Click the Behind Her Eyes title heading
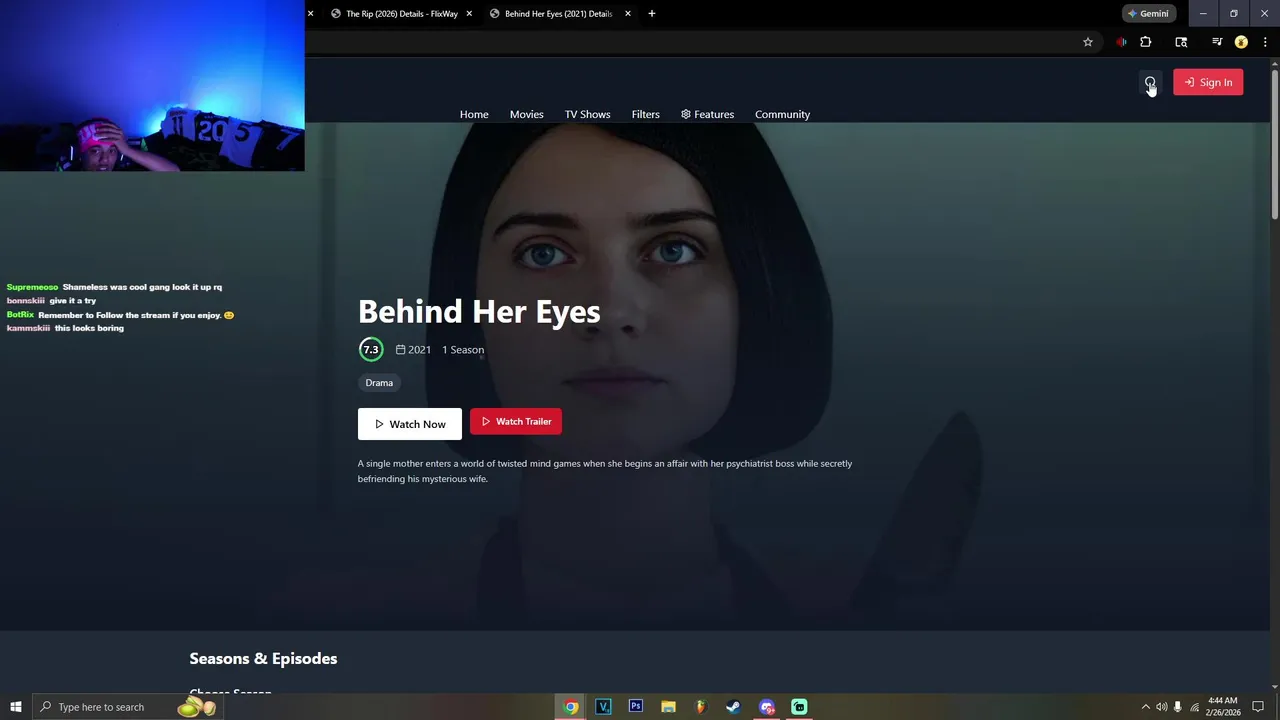This screenshot has width=1280, height=720. (479, 311)
